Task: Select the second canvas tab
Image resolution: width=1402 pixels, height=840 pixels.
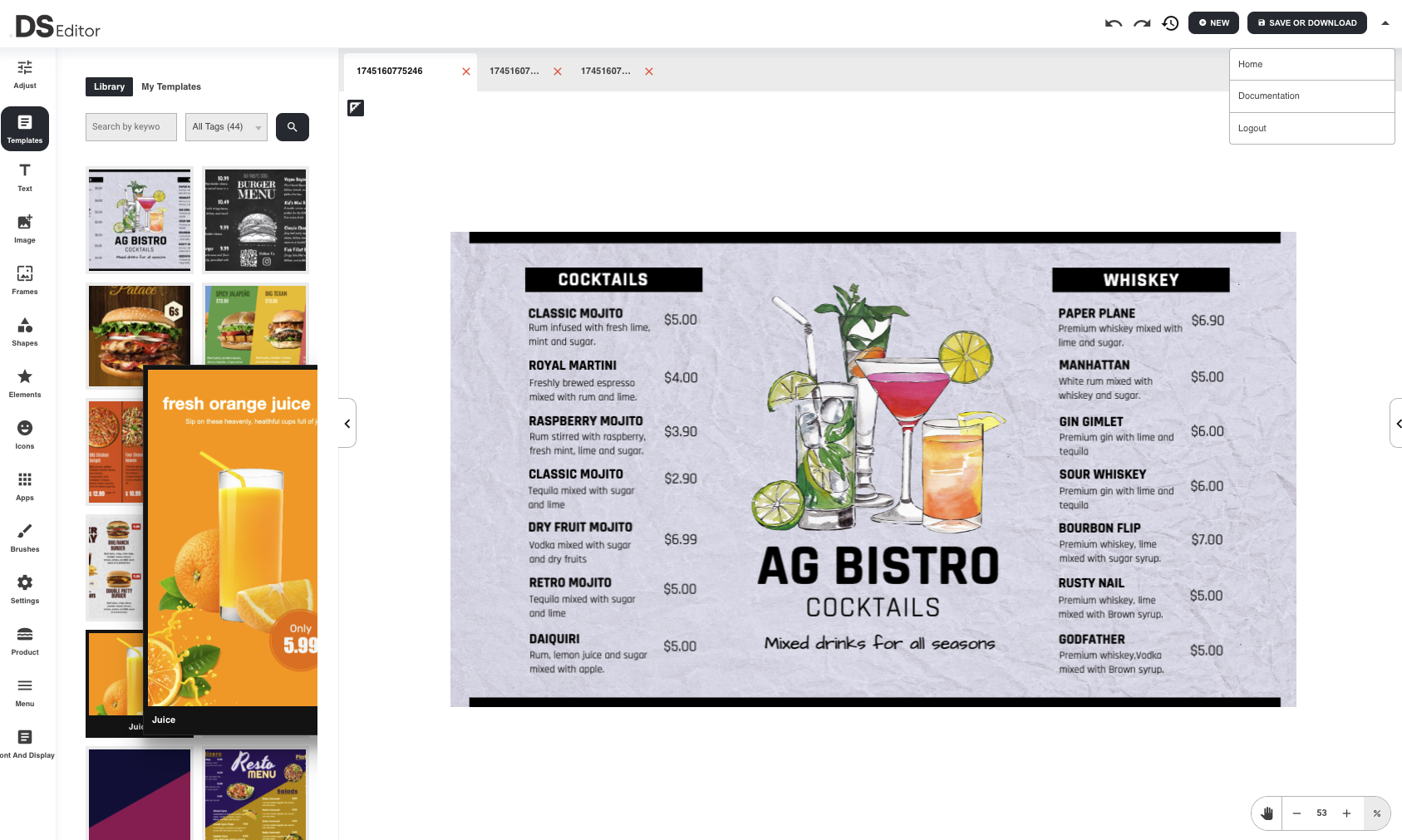Action: [x=514, y=71]
